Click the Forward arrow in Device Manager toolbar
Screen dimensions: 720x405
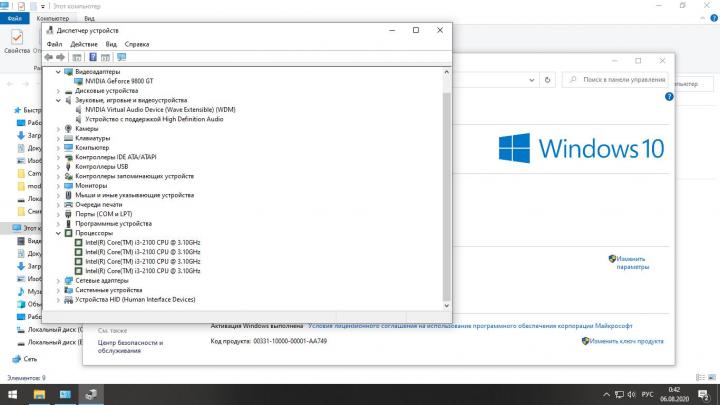60,57
